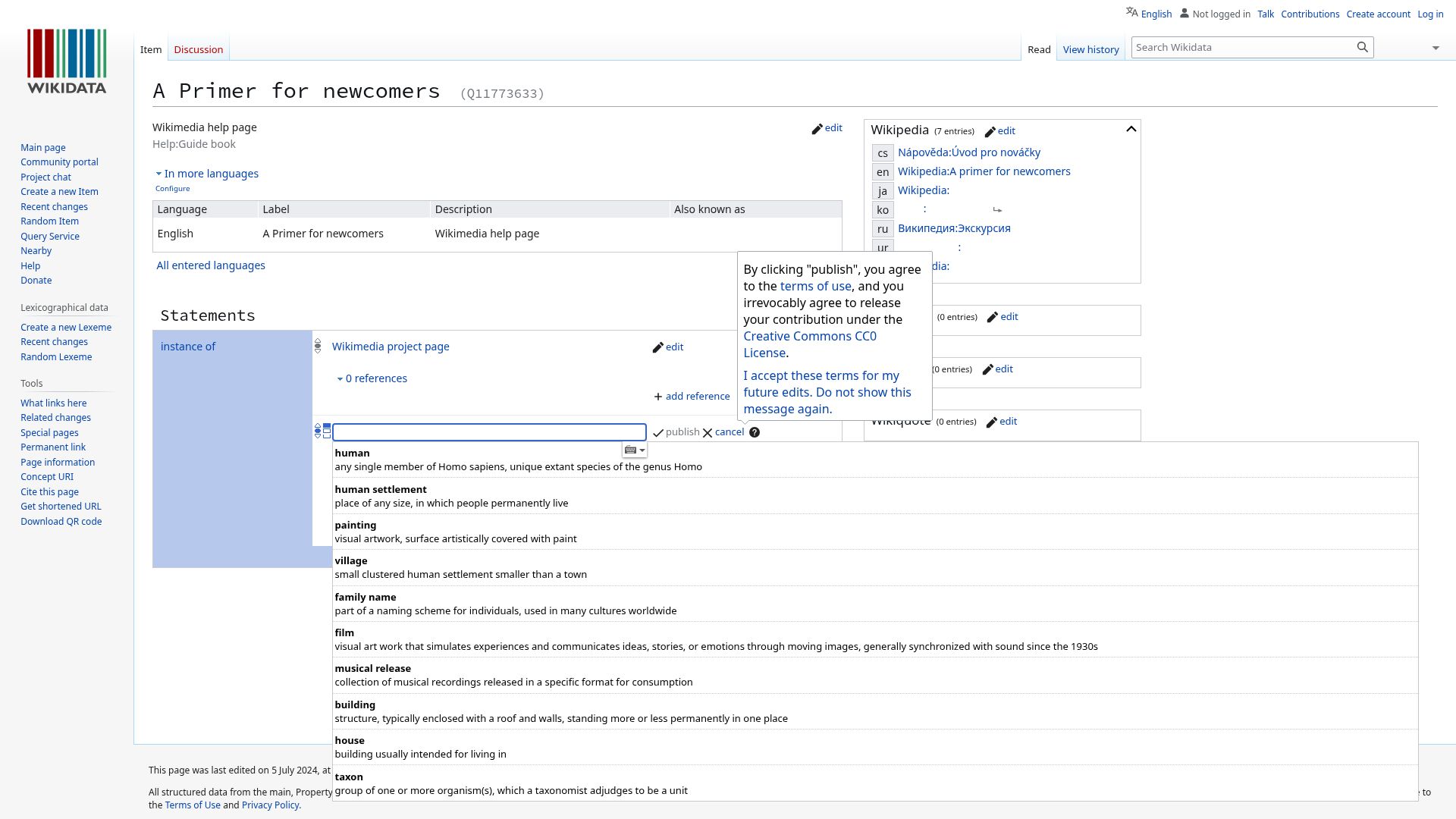Click the edit pencil for Wikimedia project page
This screenshot has height=819, width=1456.
click(x=657, y=348)
